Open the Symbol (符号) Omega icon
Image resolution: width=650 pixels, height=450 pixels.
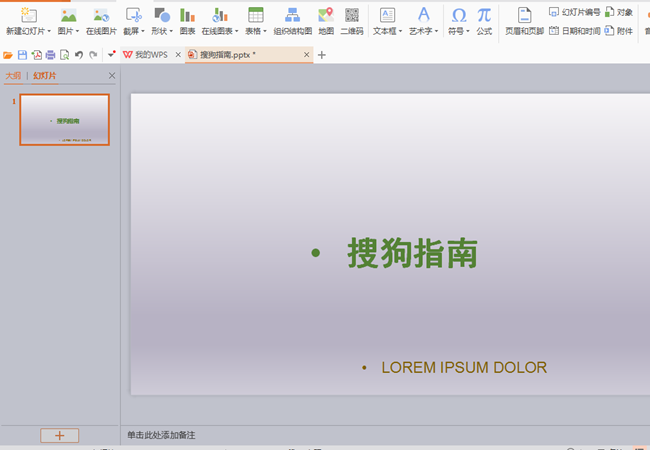pos(459,16)
